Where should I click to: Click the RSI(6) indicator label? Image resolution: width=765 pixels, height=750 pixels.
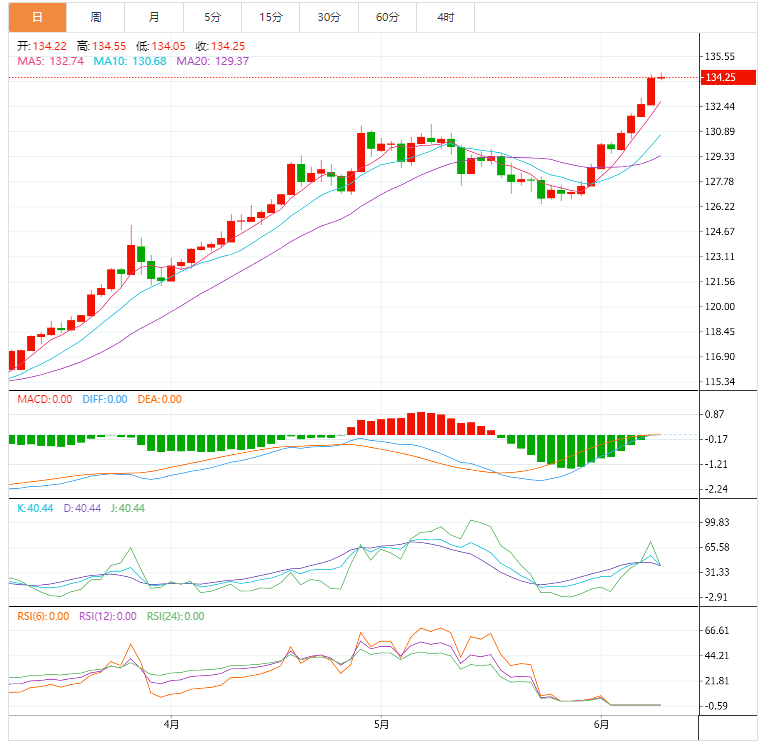coord(44,616)
